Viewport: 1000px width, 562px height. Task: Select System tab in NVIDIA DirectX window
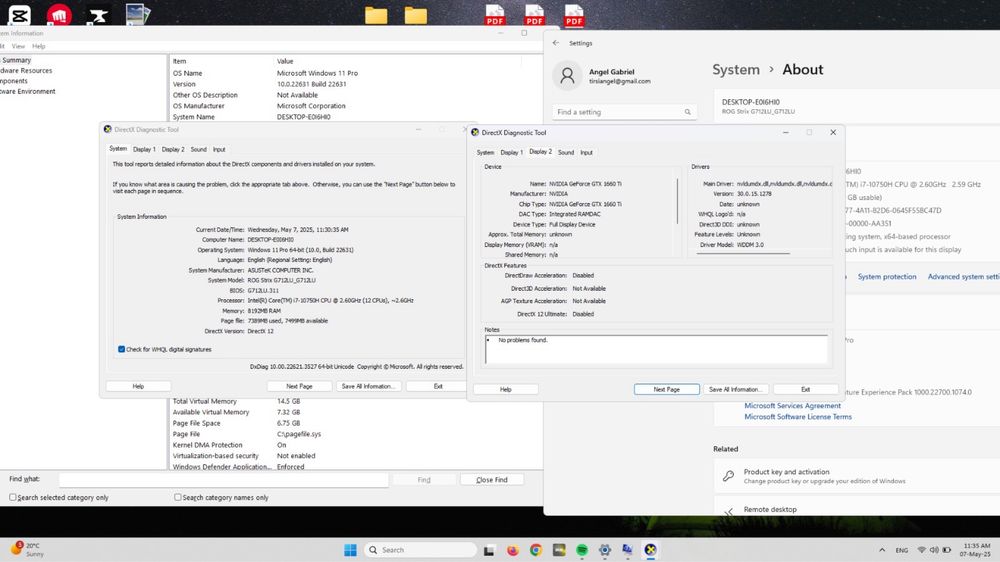(x=485, y=152)
